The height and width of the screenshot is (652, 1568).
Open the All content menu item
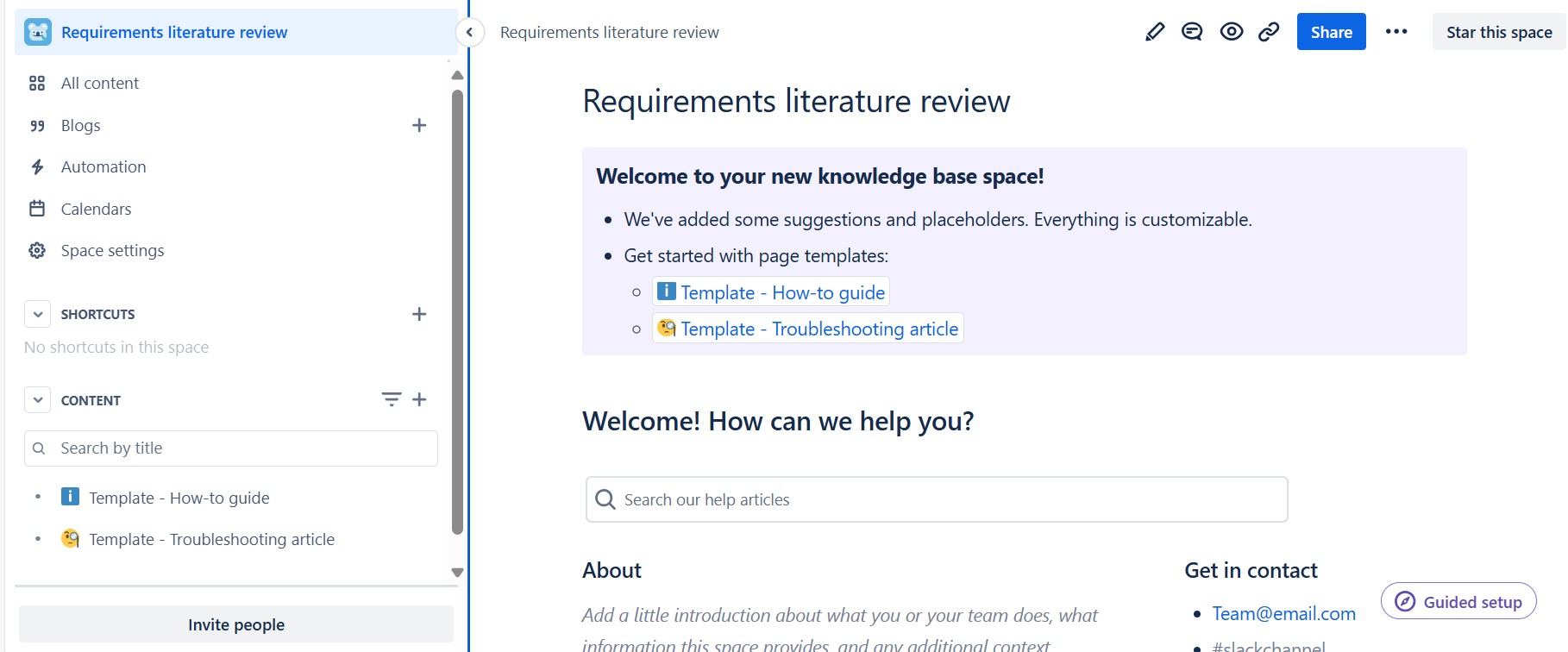click(x=100, y=83)
